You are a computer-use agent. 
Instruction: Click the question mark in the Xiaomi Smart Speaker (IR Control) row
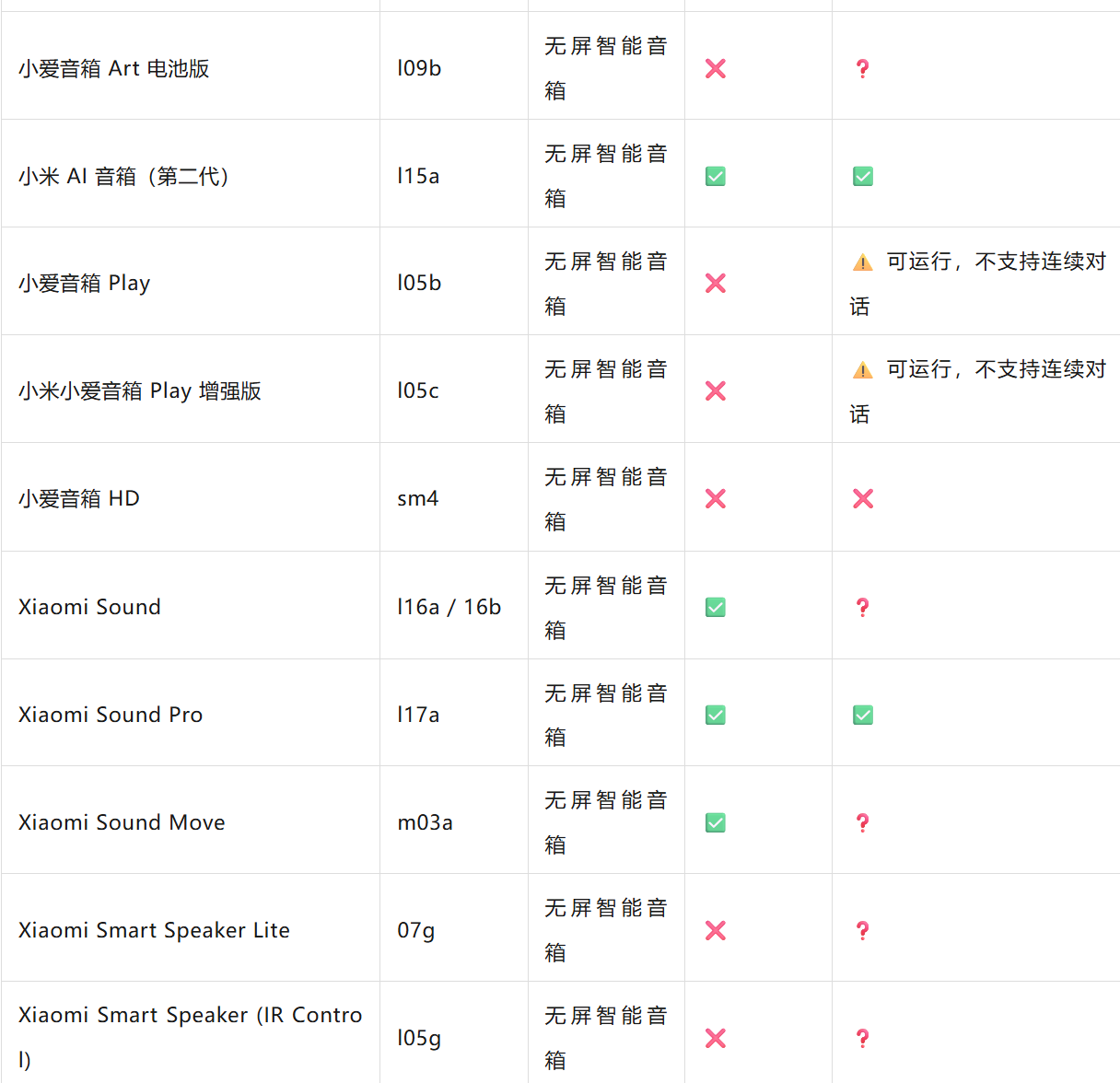click(x=863, y=1038)
